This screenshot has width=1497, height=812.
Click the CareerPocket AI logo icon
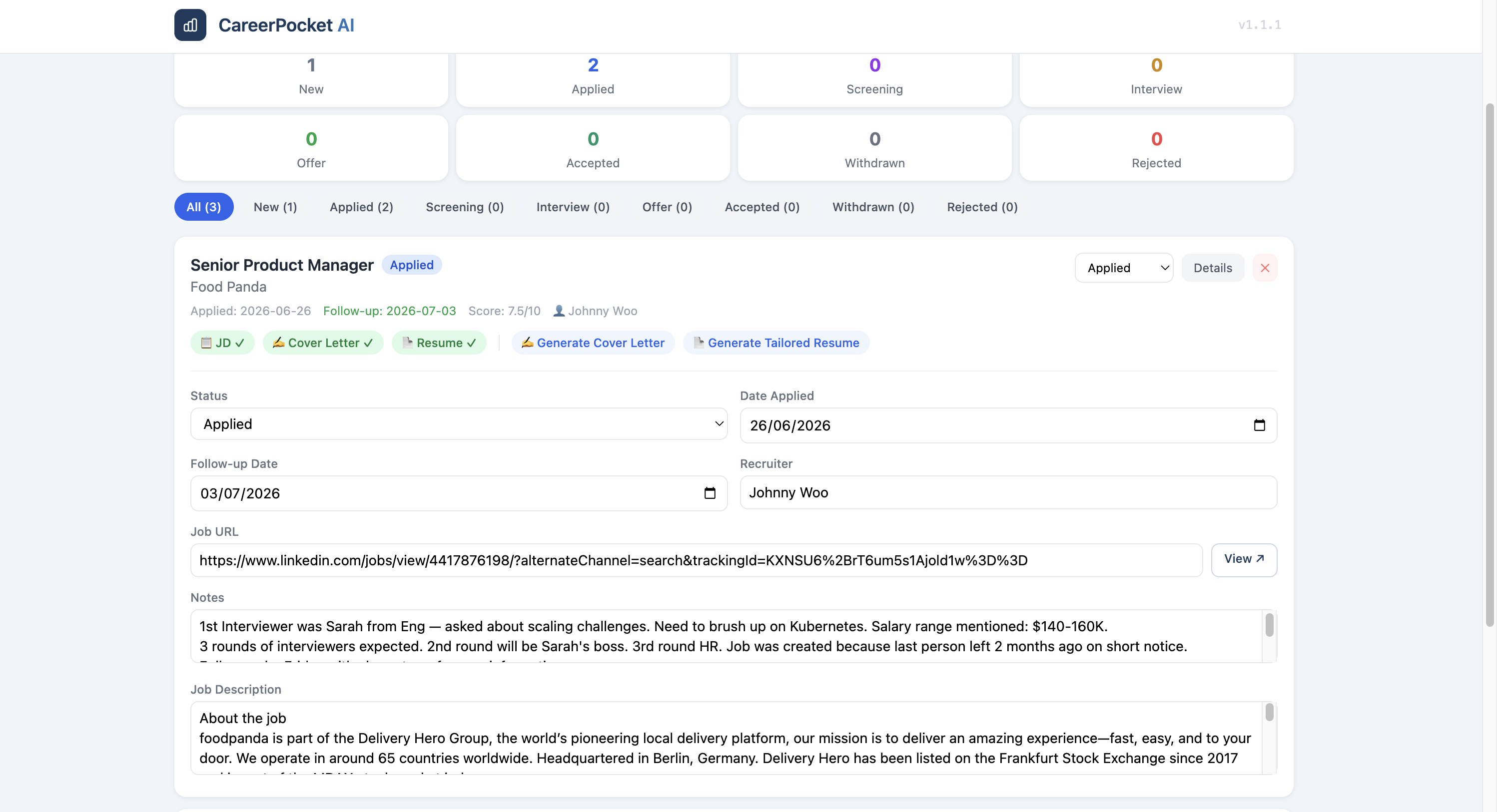click(190, 25)
